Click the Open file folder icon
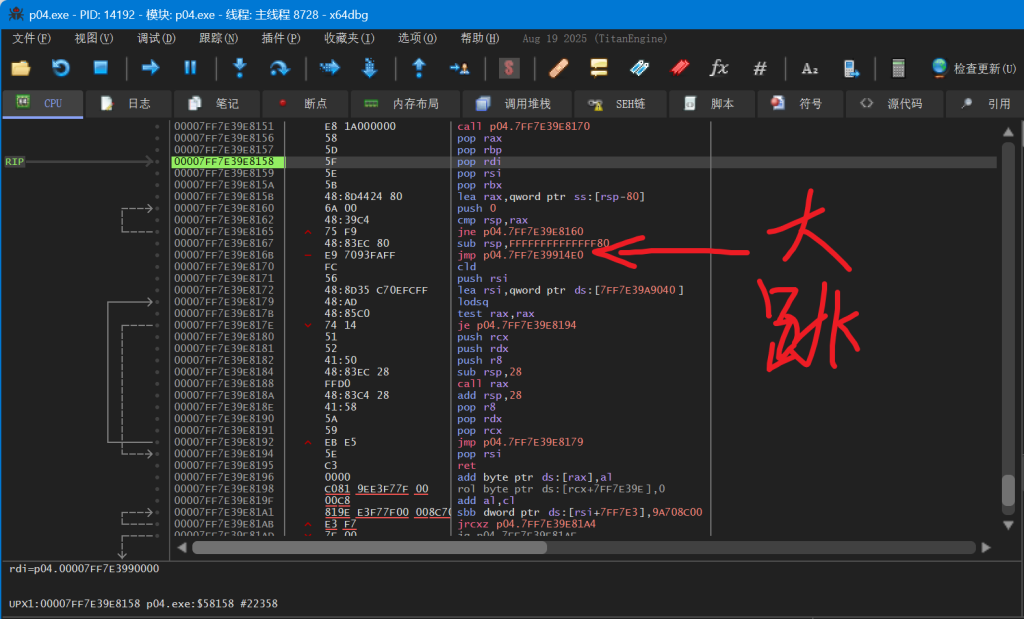 click(x=21, y=68)
